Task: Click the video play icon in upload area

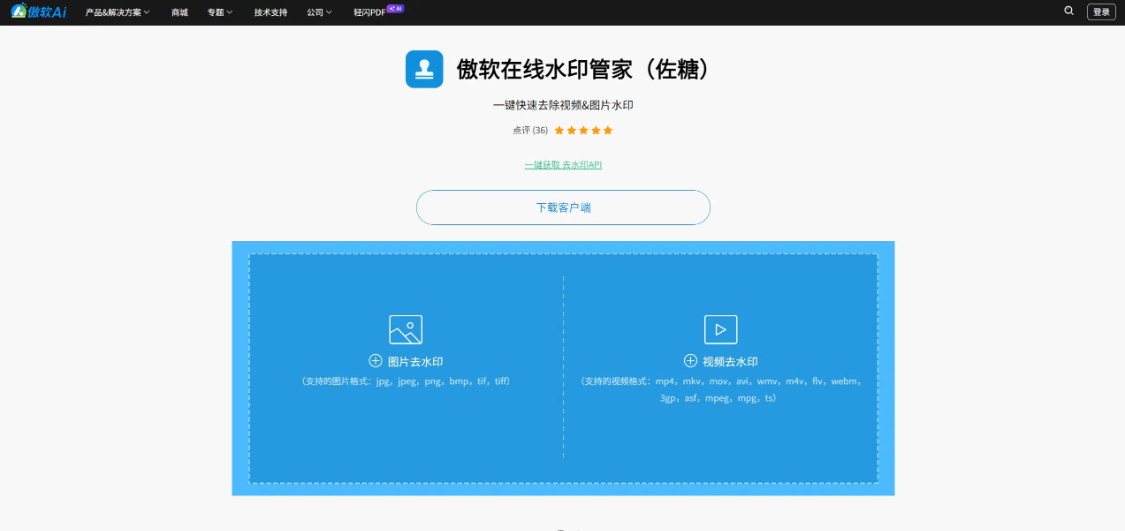Action: click(720, 329)
